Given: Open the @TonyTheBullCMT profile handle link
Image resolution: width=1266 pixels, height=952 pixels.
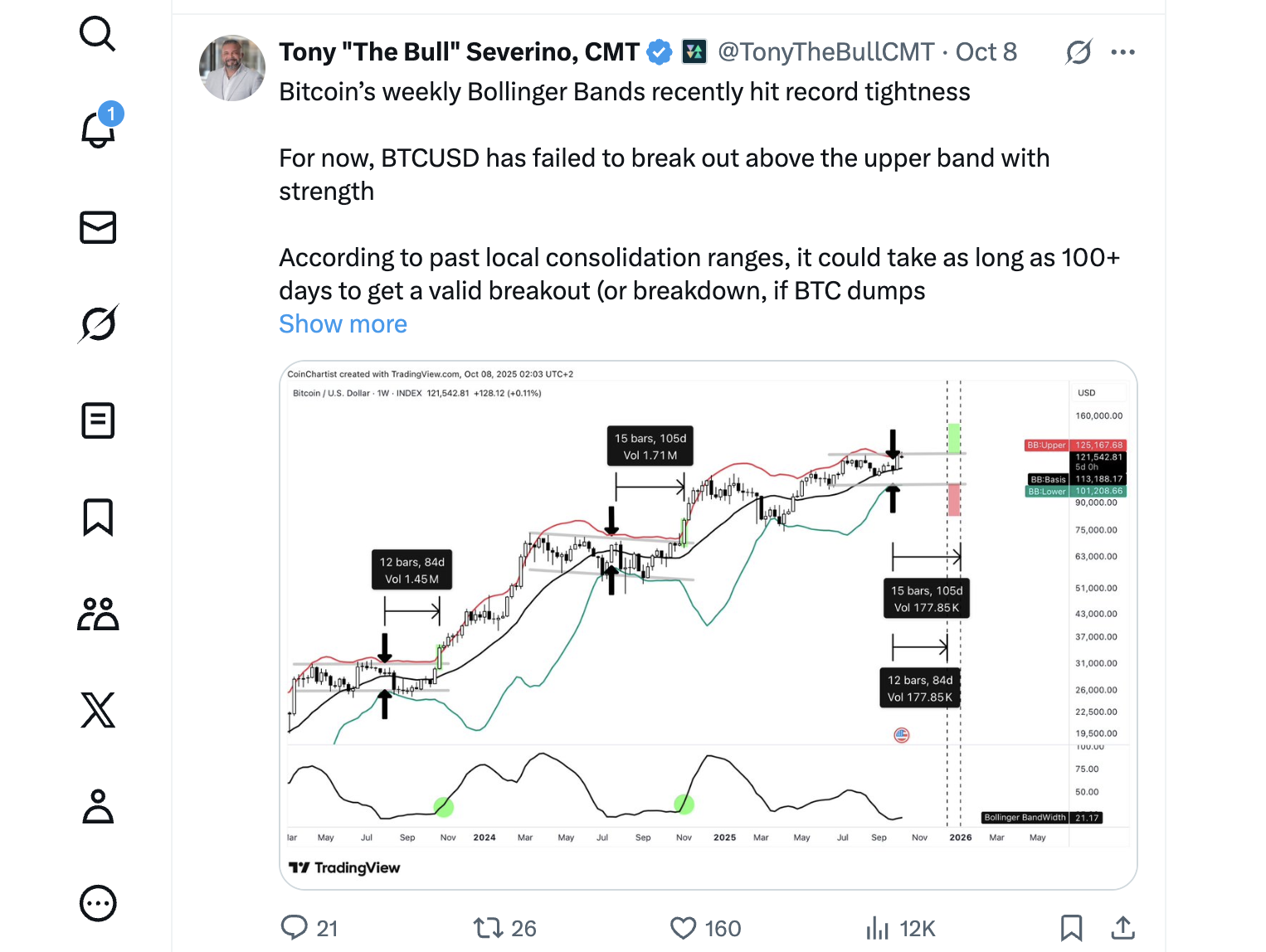Looking at the screenshot, I should (x=825, y=52).
